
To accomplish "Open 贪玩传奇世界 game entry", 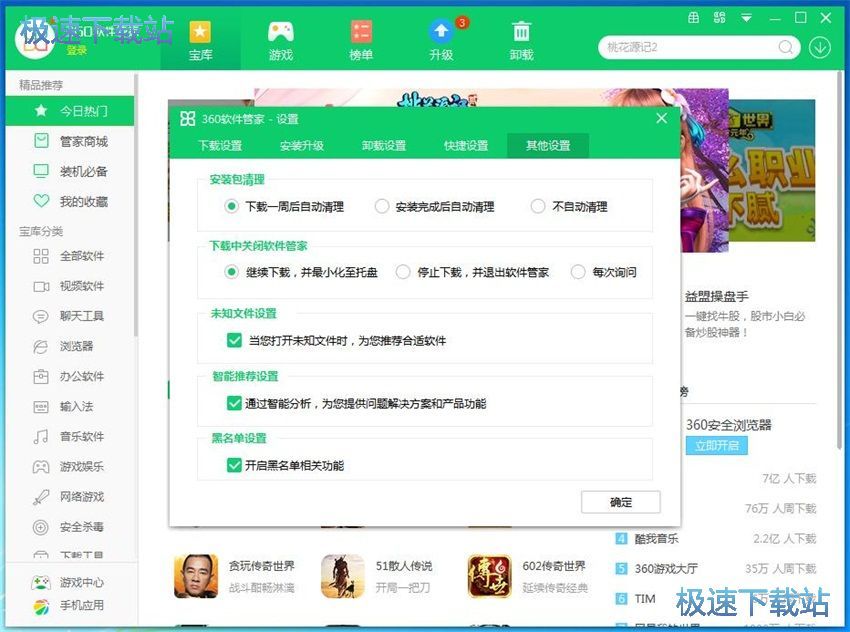I will (x=235, y=576).
